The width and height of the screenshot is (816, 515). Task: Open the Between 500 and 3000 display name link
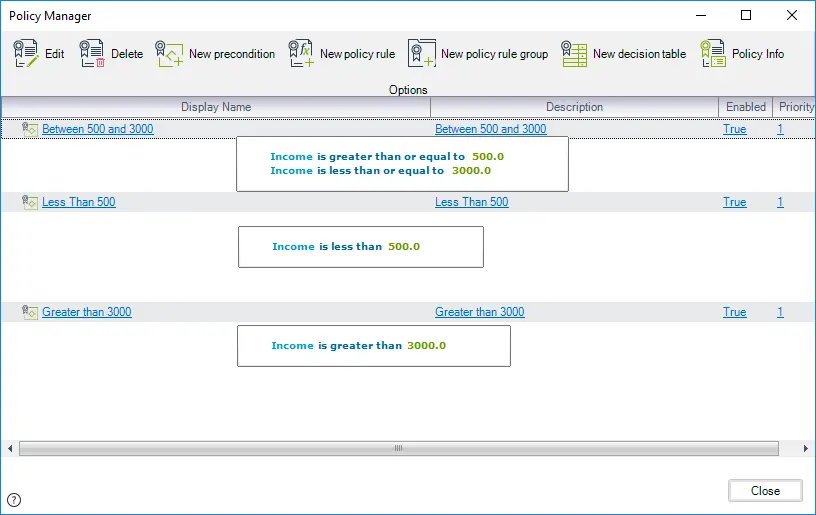click(x=98, y=129)
